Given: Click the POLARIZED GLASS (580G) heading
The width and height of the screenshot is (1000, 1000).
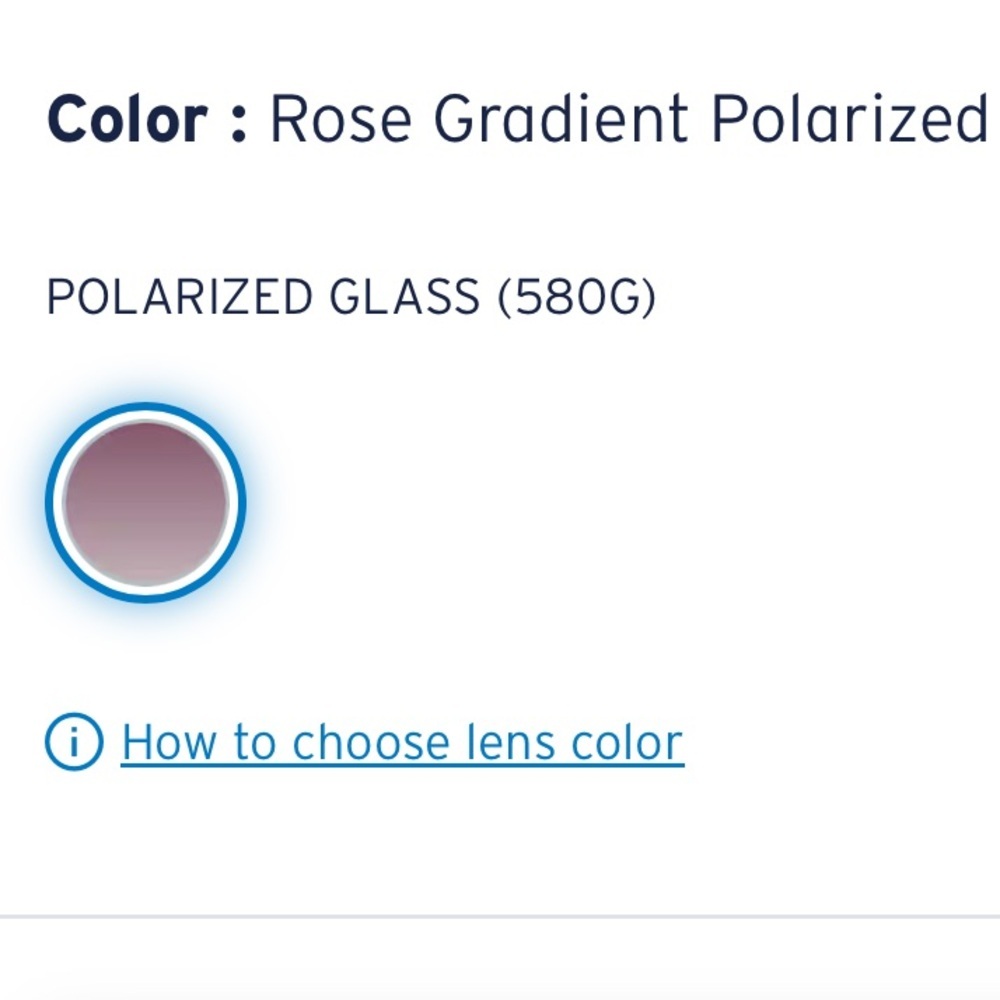Looking at the screenshot, I should (350, 295).
